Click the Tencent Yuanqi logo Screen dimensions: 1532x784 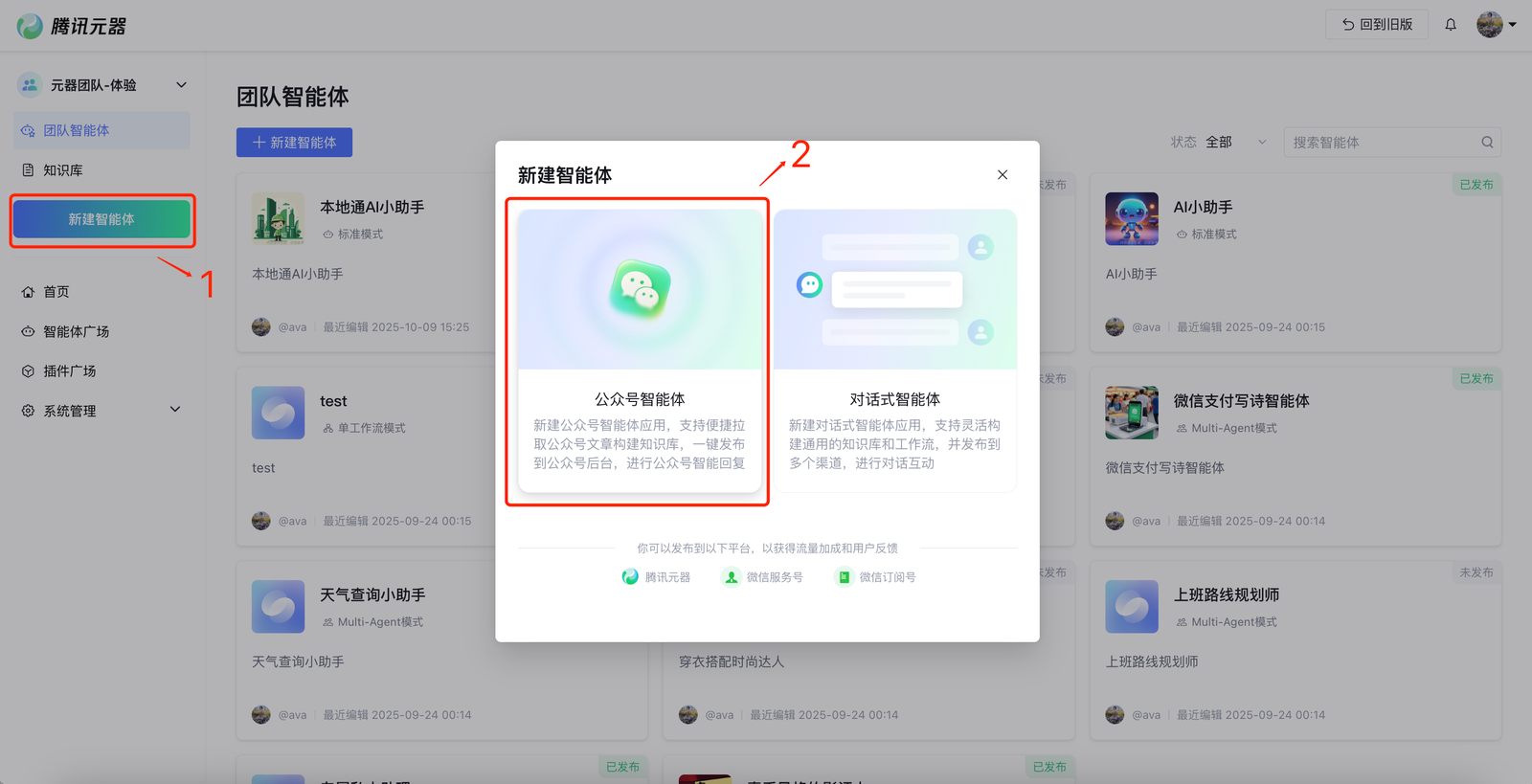[30, 26]
